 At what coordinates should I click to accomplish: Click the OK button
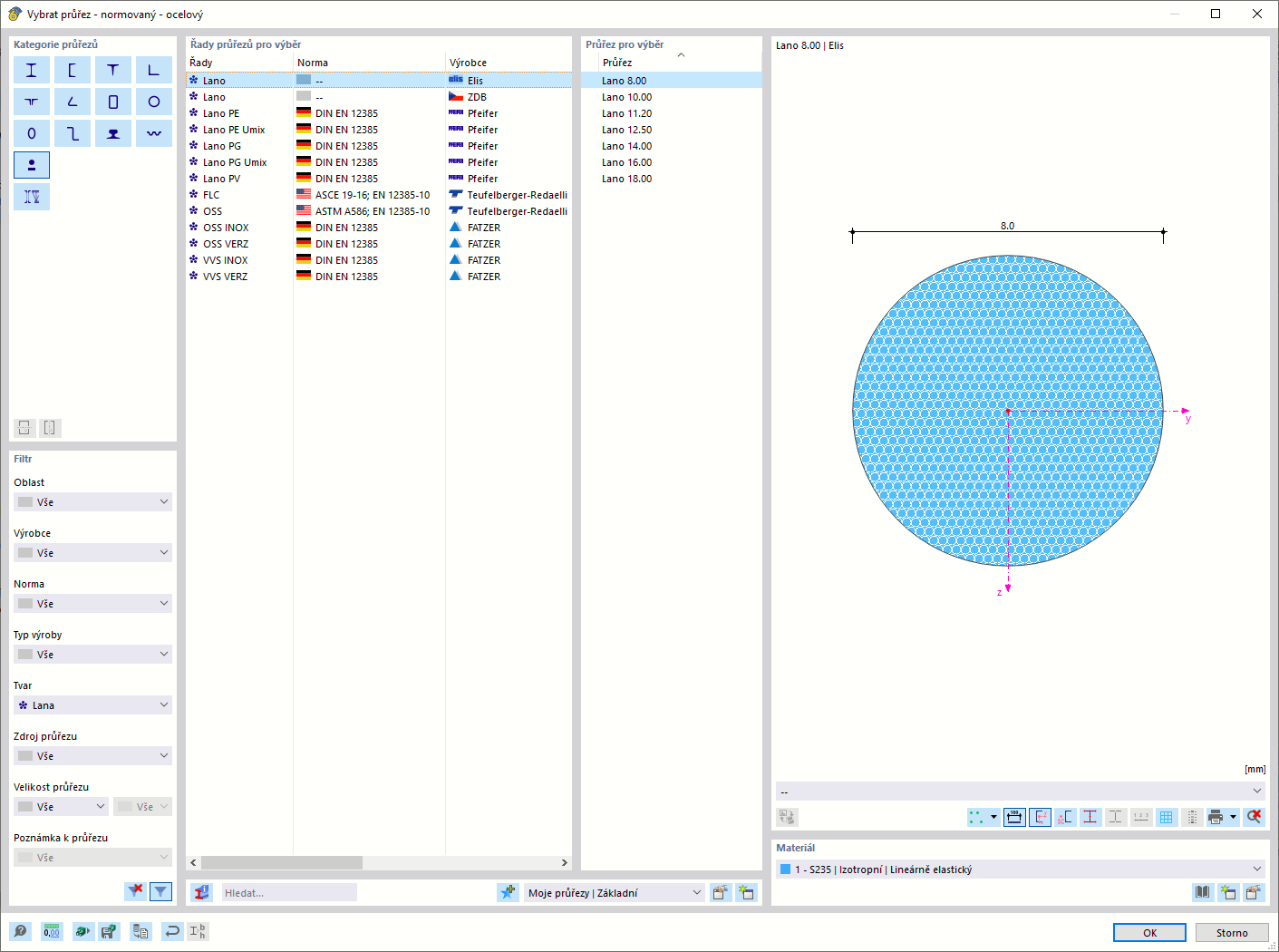(x=1149, y=933)
